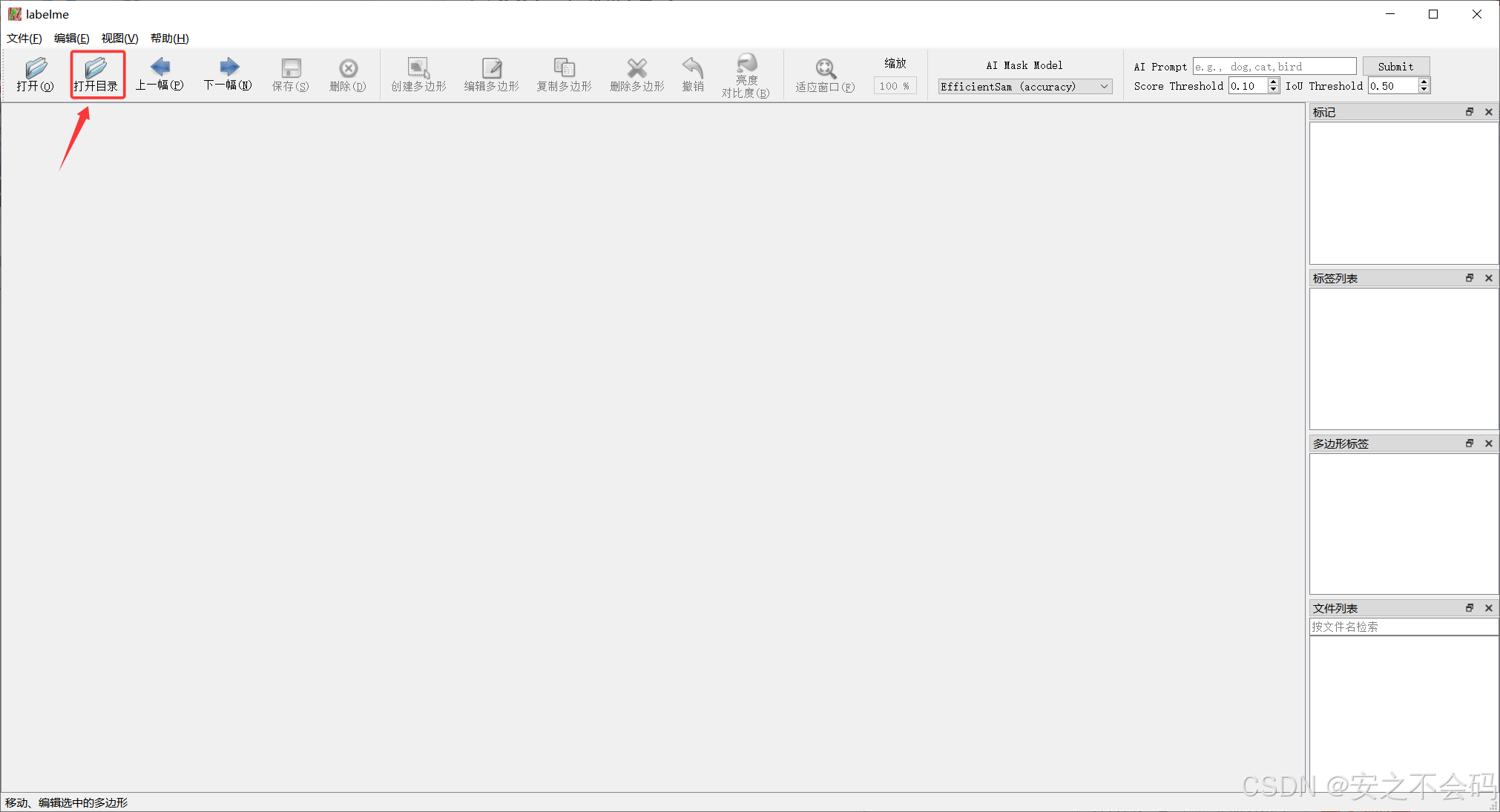Open the 文件 File menu
The width and height of the screenshot is (1500, 812).
[24, 39]
